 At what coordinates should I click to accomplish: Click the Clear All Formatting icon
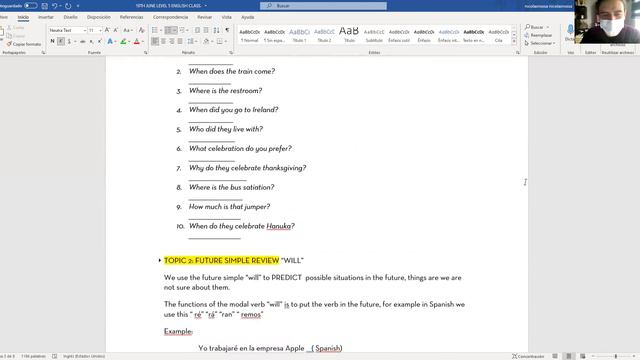click(141, 30)
